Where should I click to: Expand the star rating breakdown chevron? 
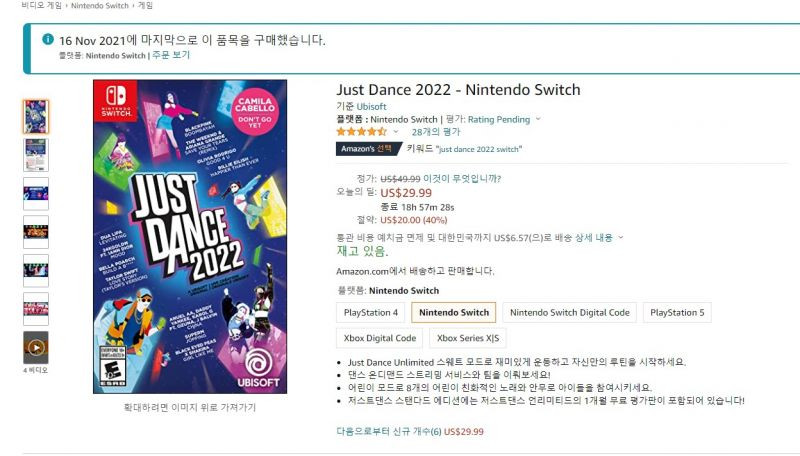pos(395,132)
